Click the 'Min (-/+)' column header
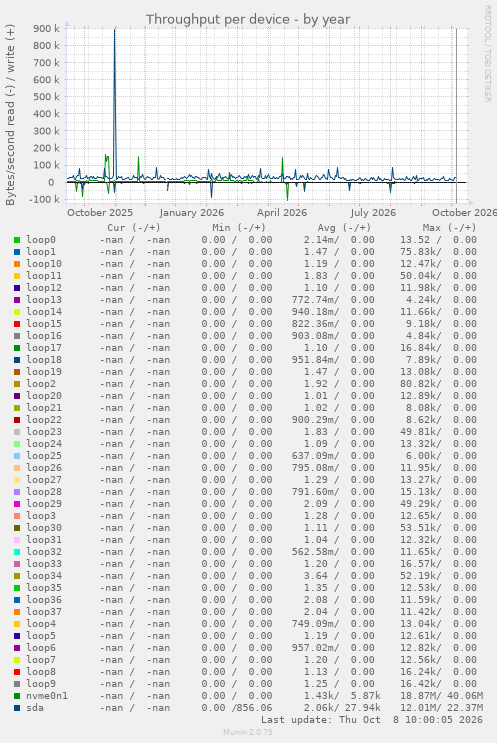The width and height of the screenshot is (497, 743). [x=239, y=228]
